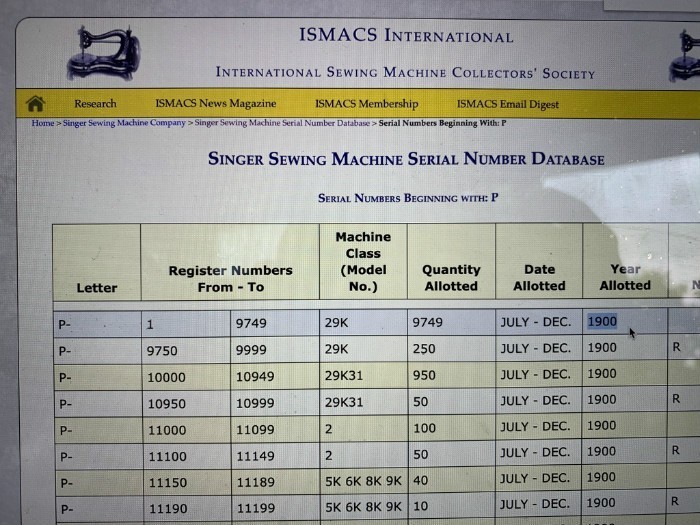Click the highlighted 1900 year cell

(602, 322)
